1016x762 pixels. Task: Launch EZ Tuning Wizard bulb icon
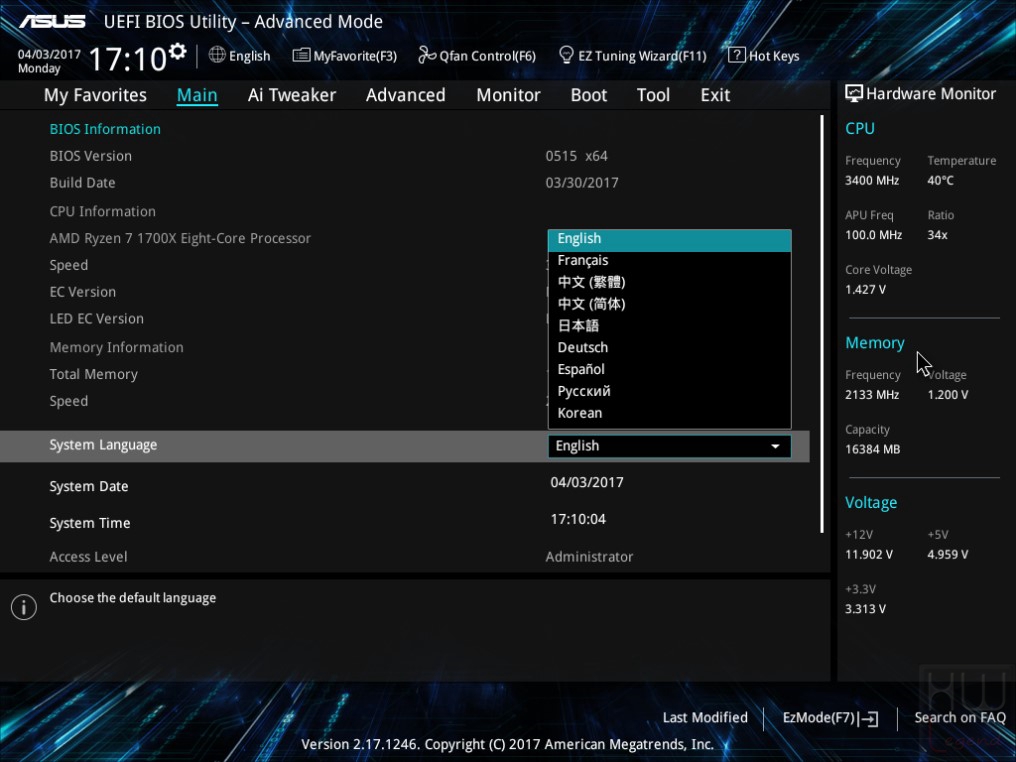pos(566,55)
